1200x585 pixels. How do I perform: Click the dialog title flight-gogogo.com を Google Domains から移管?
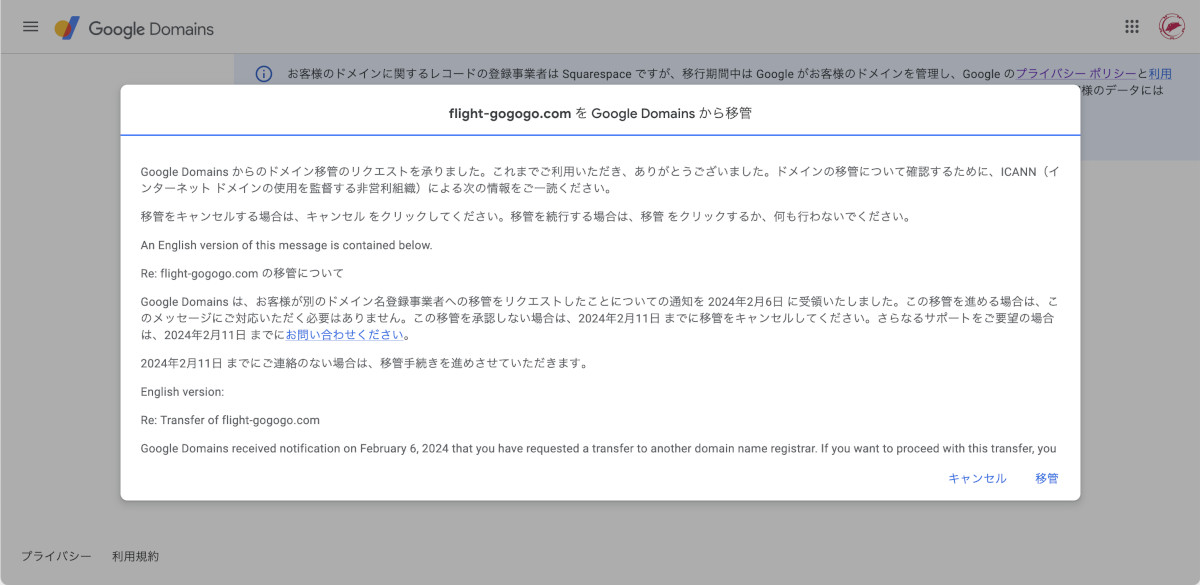[x=600, y=113]
